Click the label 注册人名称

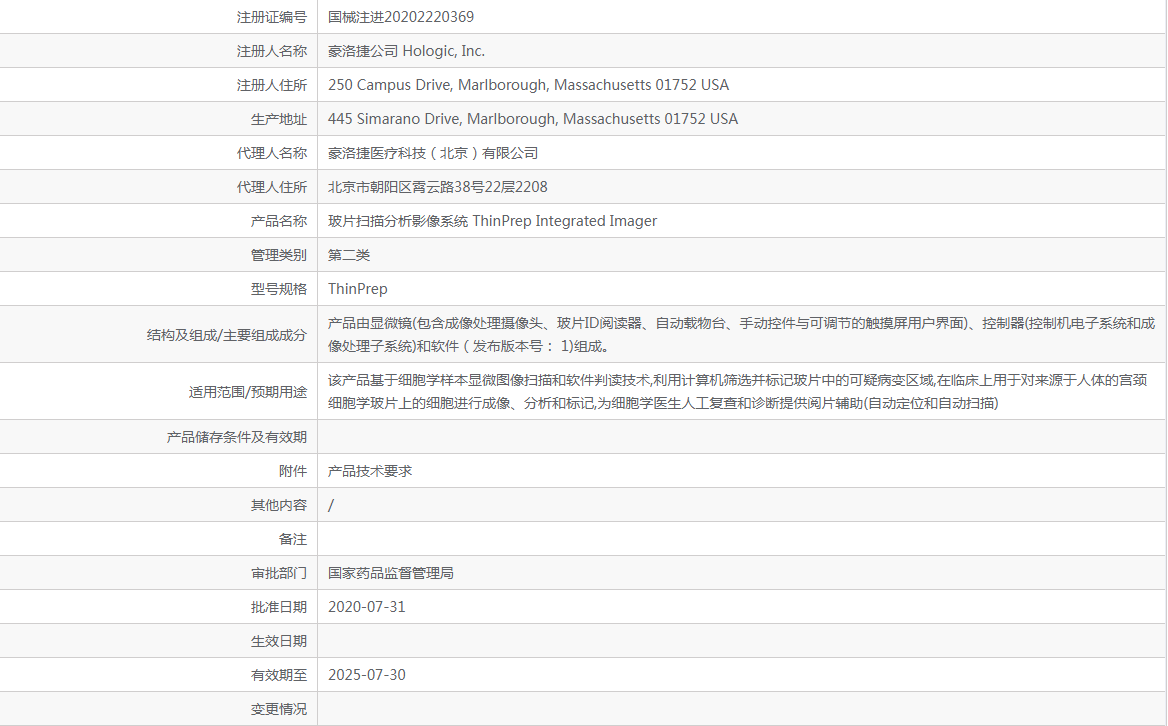click(x=272, y=51)
